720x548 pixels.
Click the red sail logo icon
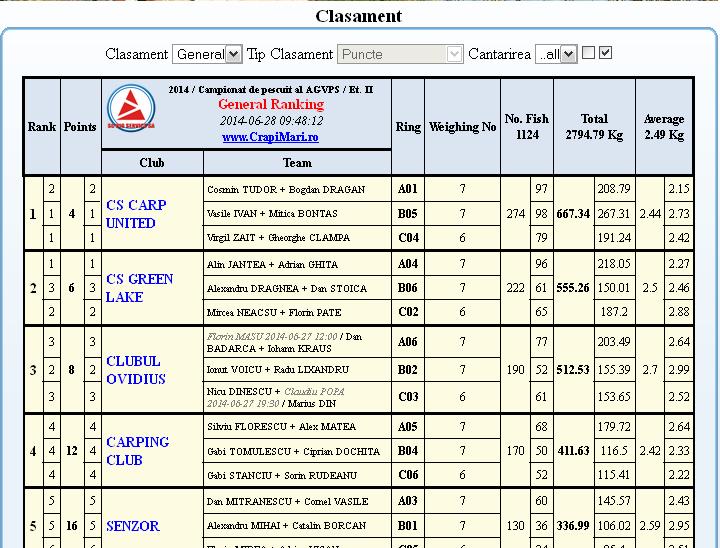click(x=131, y=108)
